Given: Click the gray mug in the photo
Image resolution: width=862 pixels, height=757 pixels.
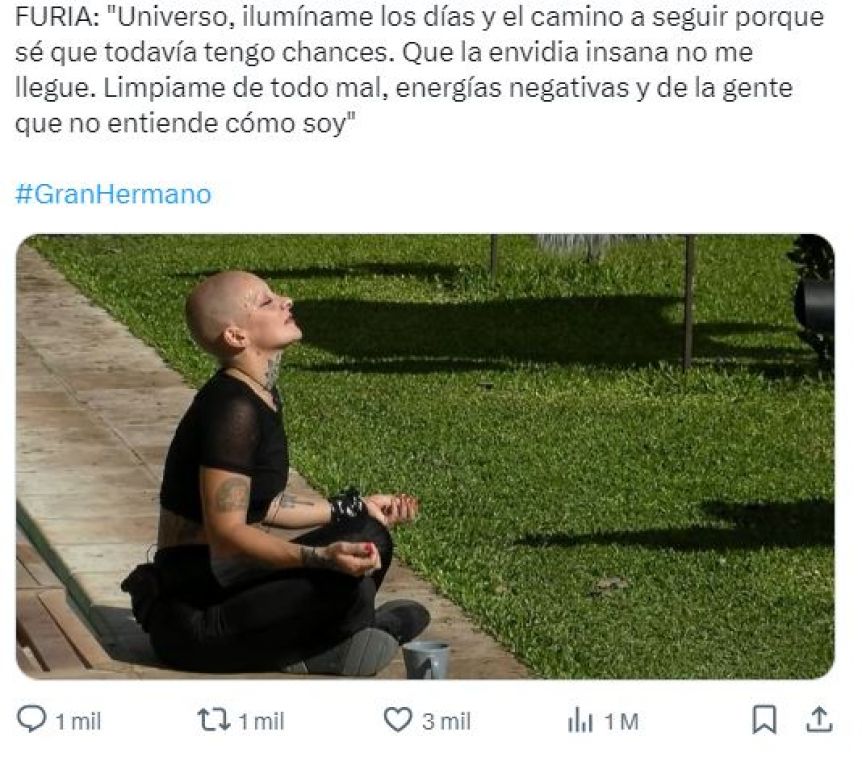Looking at the screenshot, I should pyautogui.click(x=426, y=659).
